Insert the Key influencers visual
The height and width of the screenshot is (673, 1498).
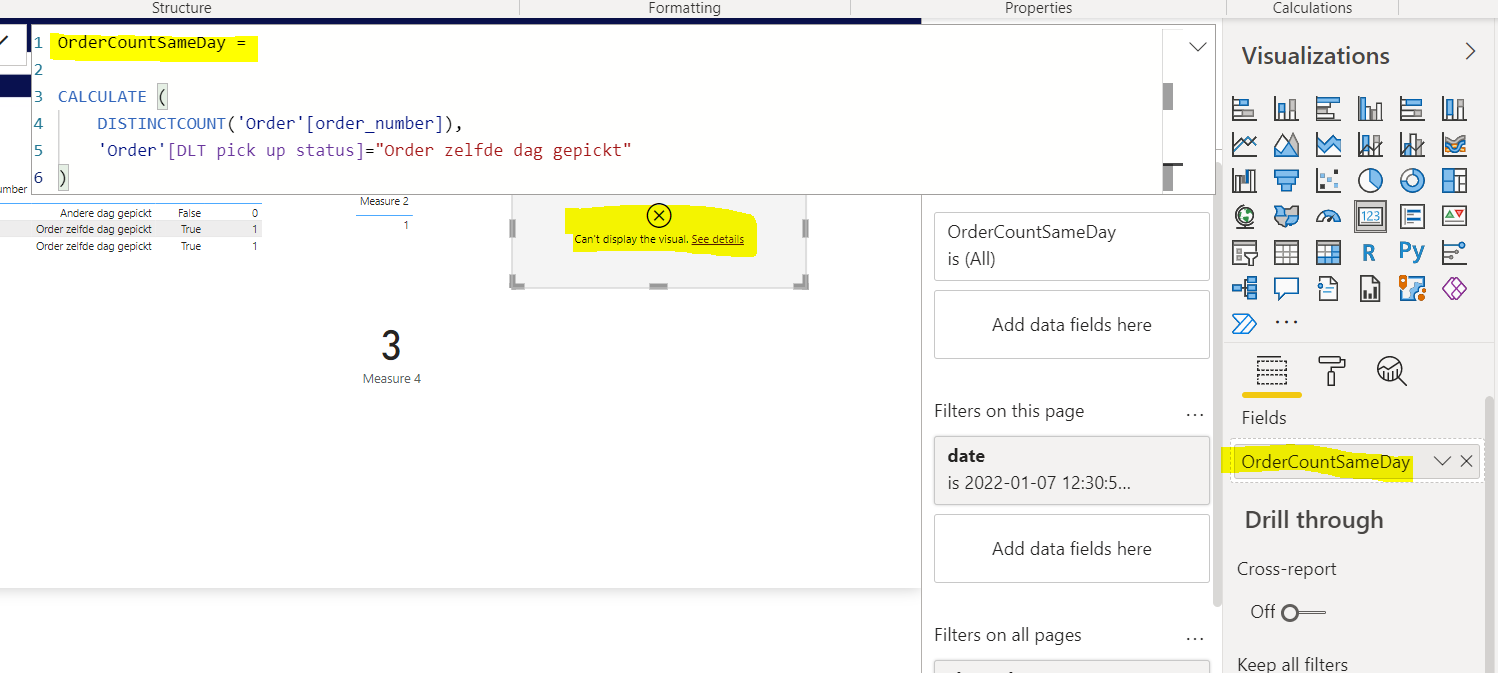pos(1454,252)
